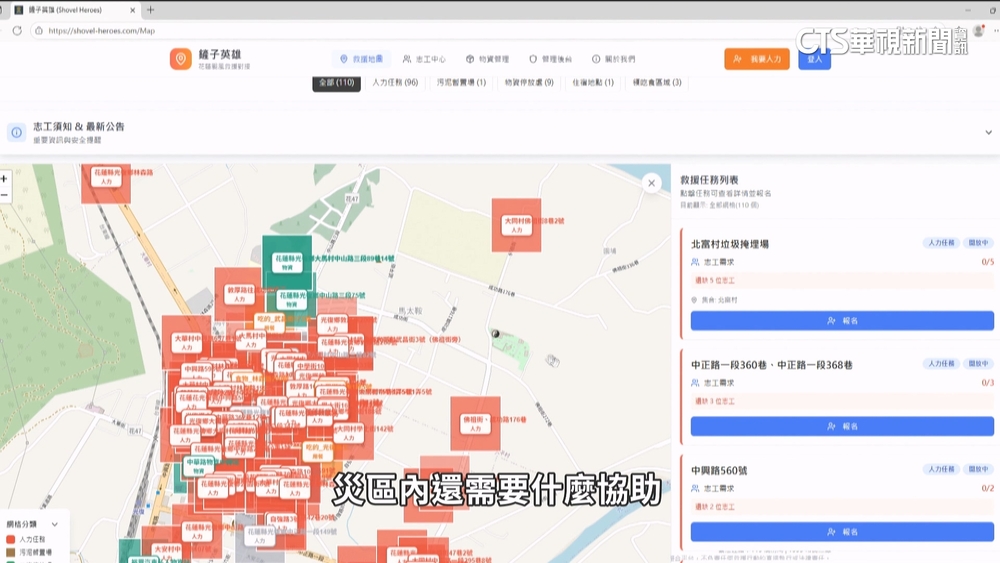The height and width of the screenshot is (563, 1000).
Task: Click 人力任務 tag on 中興路560號 card
Action: coord(941,469)
